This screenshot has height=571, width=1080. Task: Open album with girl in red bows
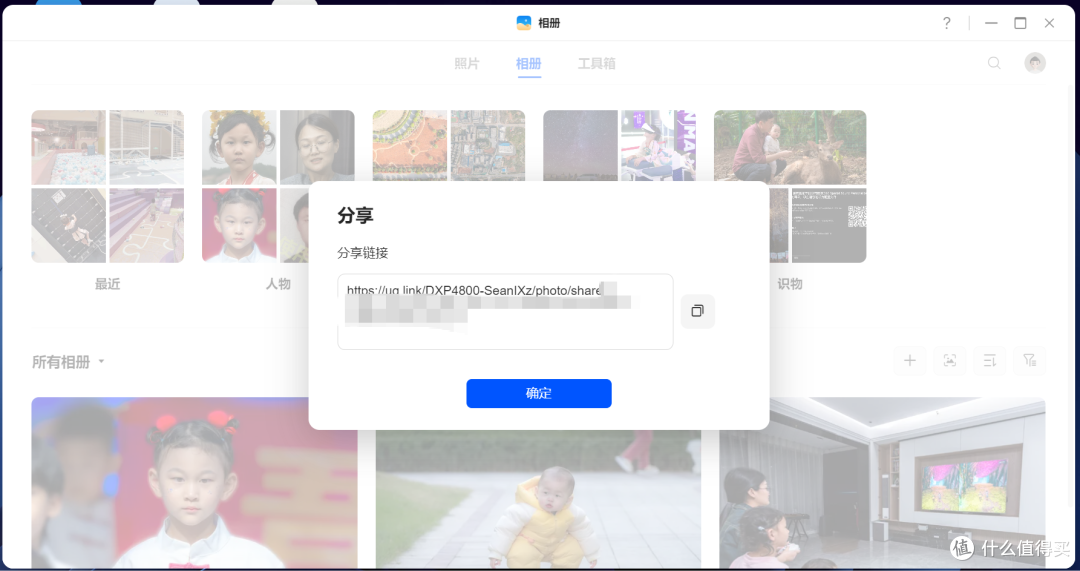tap(194, 483)
